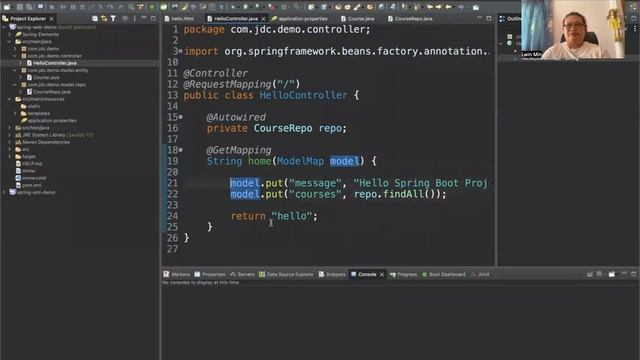The image size is (640, 360).
Task: Collapse the src/main/java folder
Action: 10,42
